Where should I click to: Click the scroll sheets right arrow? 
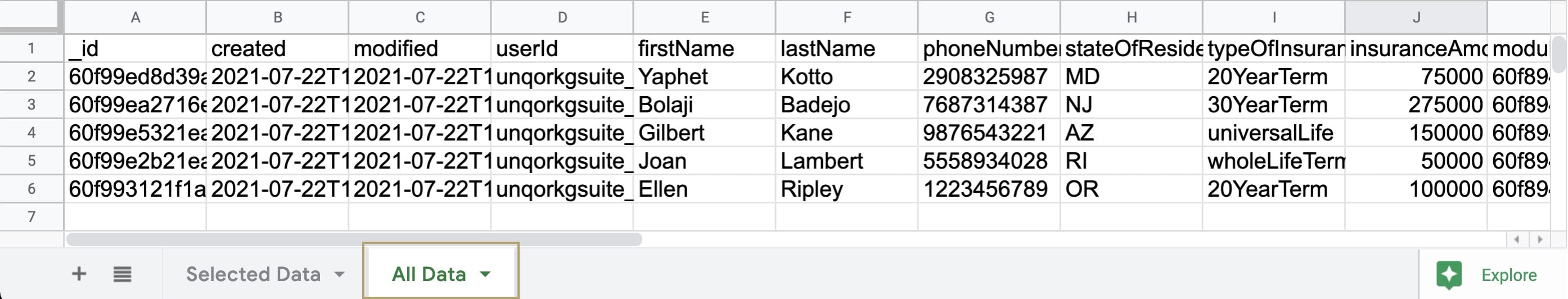1540,239
